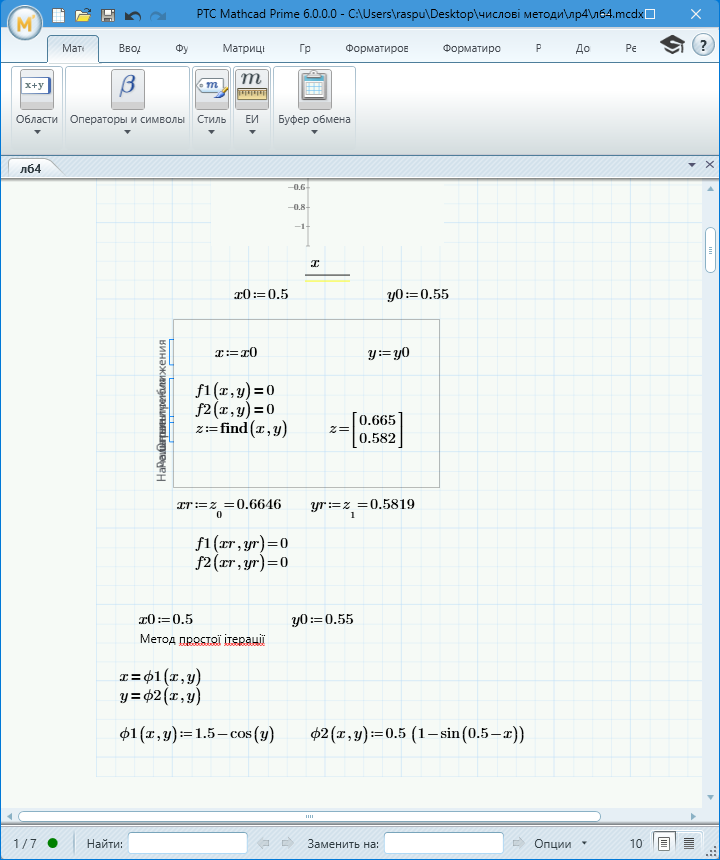This screenshot has width=720, height=860.
Task: Go to next search result arrow
Action: [x=288, y=843]
